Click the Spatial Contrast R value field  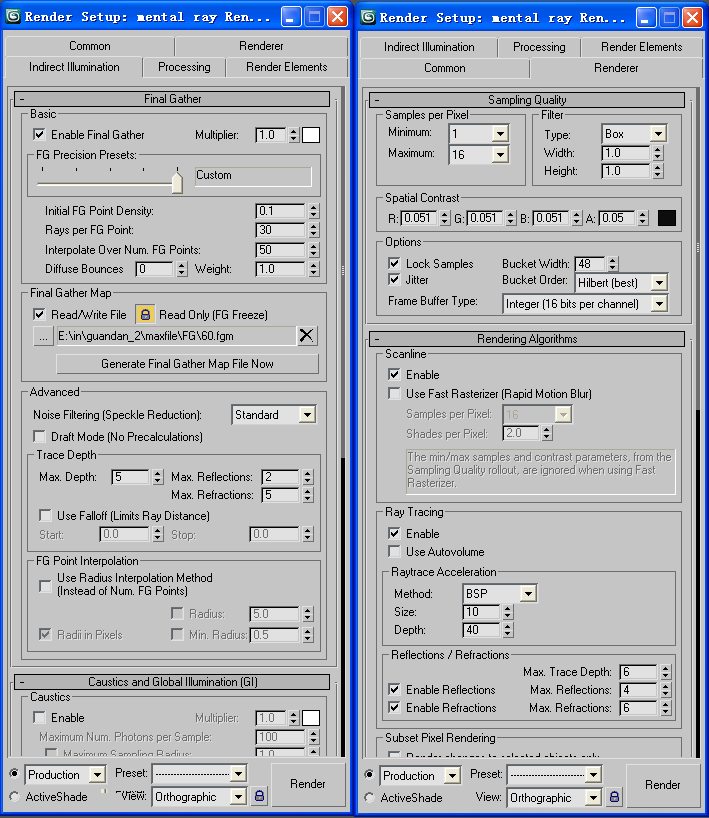[x=420, y=218]
